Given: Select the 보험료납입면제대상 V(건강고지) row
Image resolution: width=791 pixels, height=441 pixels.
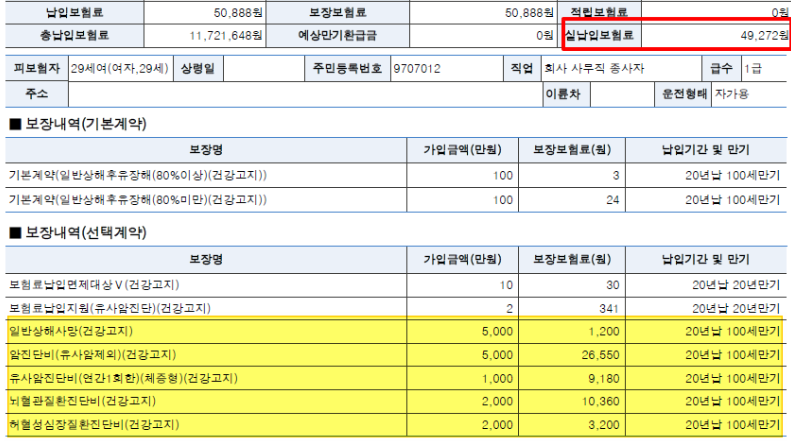Looking at the screenshot, I should click(396, 285).
